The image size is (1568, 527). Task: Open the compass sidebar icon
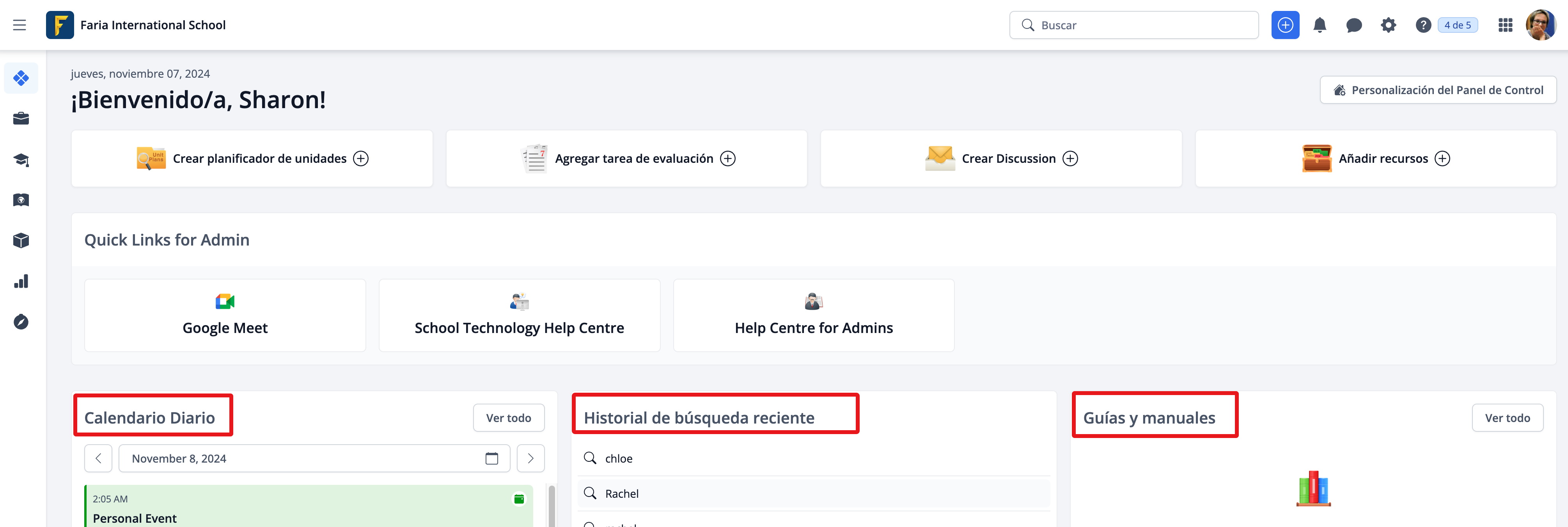tap(21, 322)
